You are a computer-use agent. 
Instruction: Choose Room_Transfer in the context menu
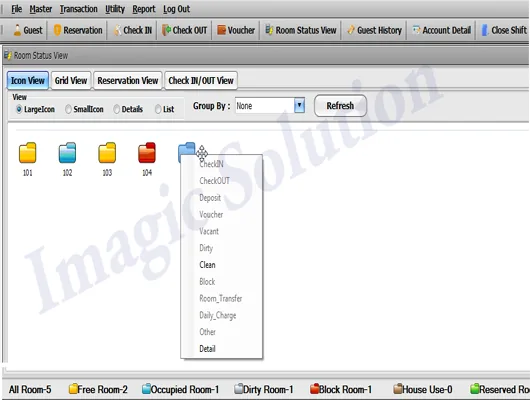[x=222, y=299]
